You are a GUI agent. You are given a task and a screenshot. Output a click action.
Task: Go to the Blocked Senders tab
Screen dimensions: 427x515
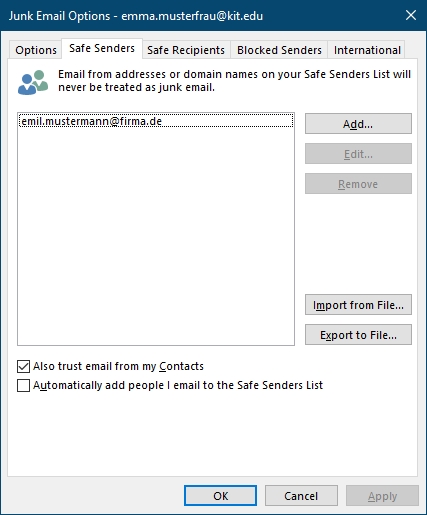click(x=279, y=50)
